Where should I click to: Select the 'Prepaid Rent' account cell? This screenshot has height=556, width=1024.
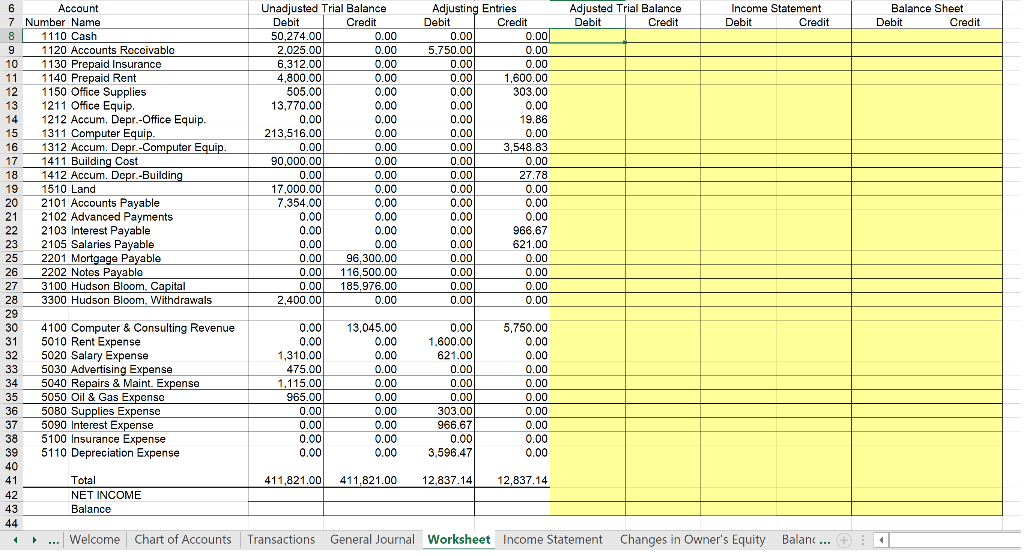coord(104,78)
